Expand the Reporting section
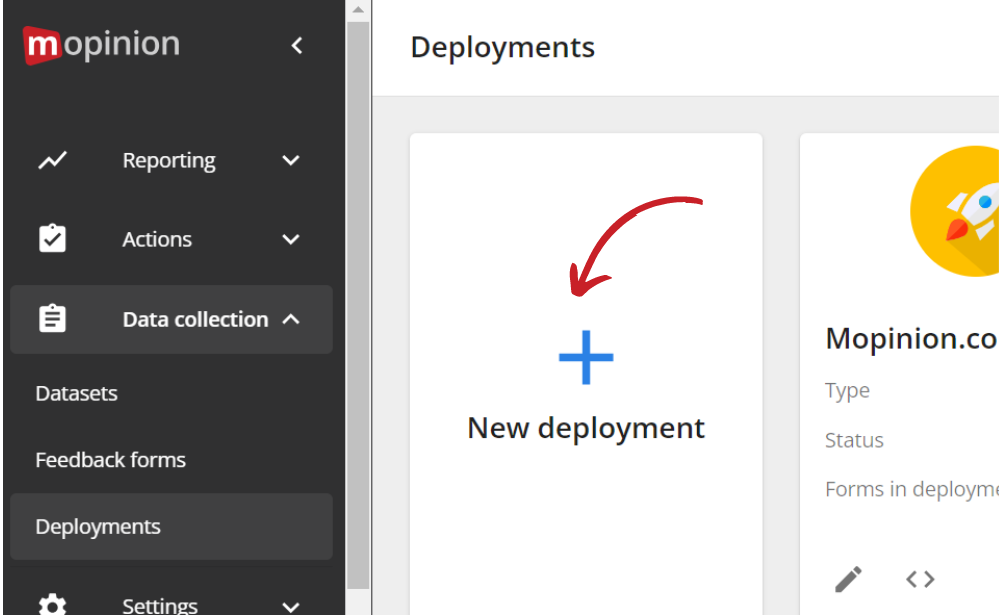This screenshot has width=1000, height=615. (x=290, y=160)
